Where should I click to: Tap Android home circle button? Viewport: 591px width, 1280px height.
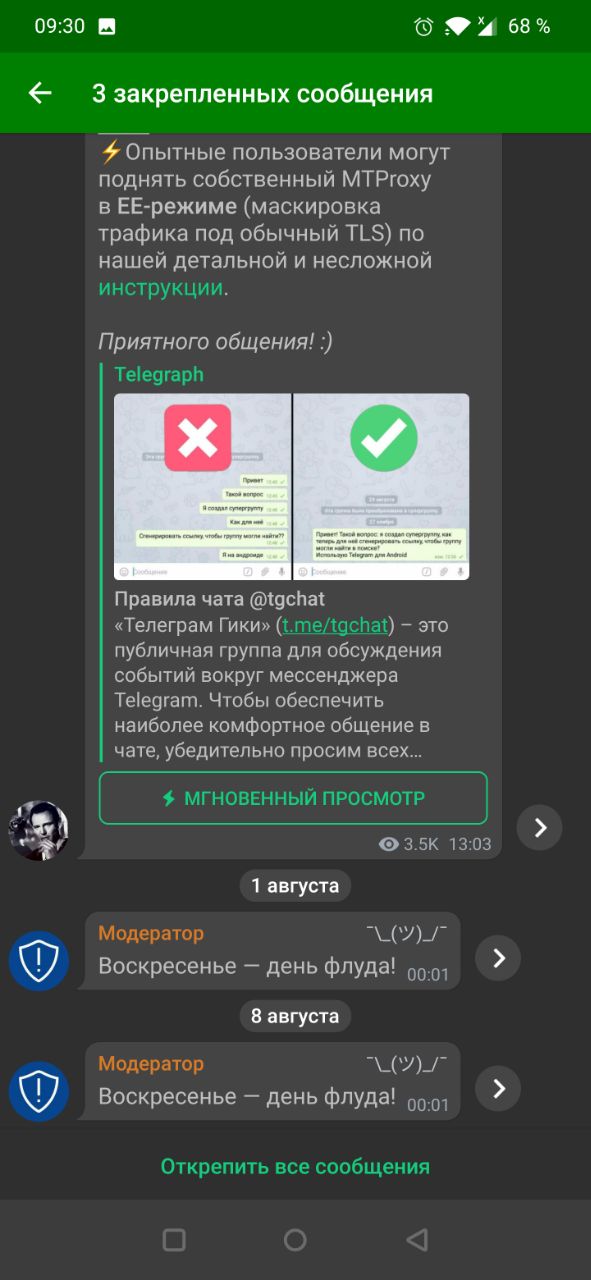295,1240
